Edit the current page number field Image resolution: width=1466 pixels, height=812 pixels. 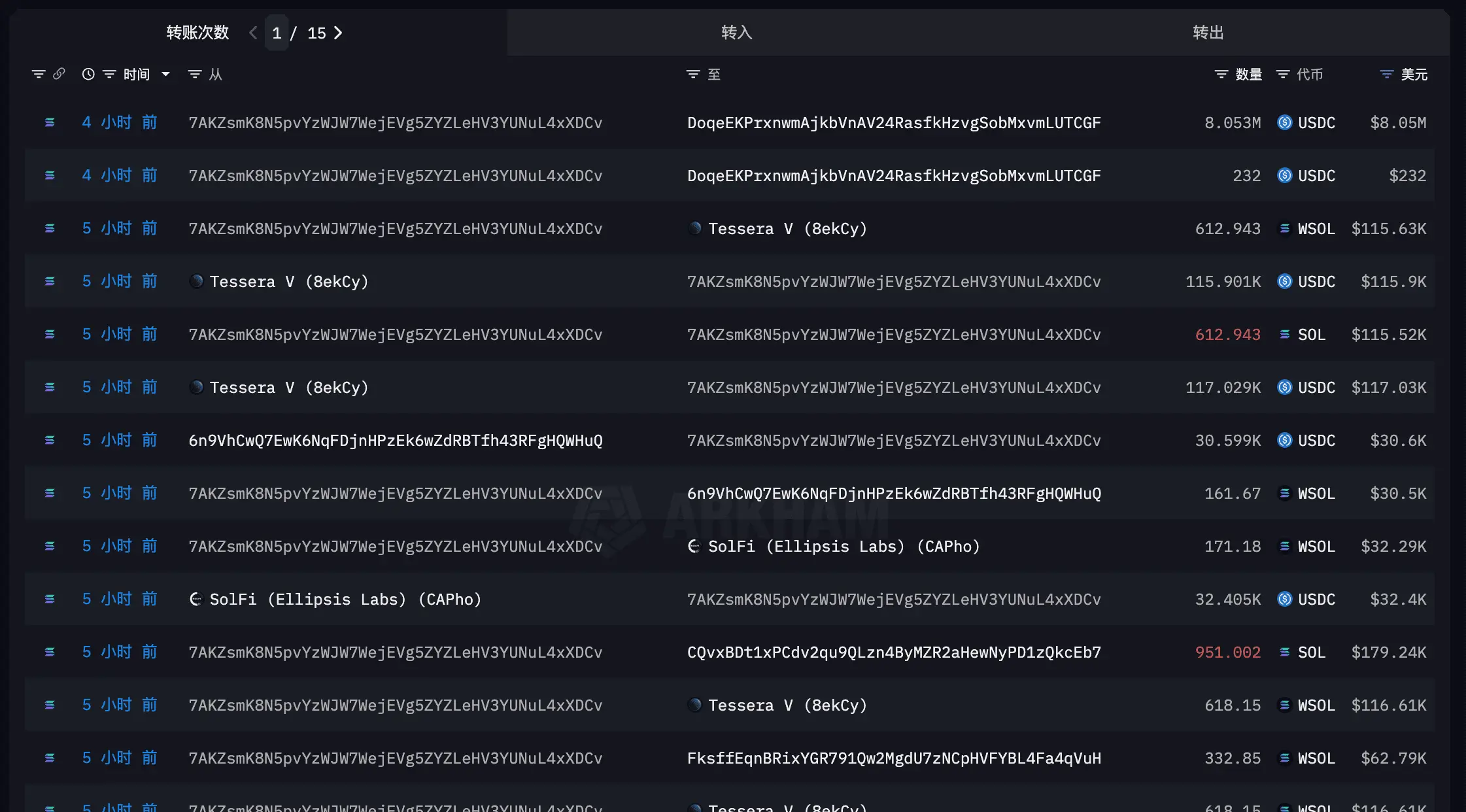click(x=277, y=33)
